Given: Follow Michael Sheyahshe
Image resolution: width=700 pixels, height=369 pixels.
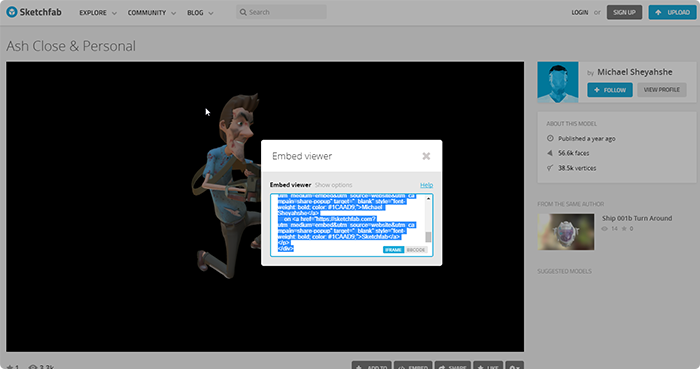Looking at the screenshot, I should coord(610,90).
